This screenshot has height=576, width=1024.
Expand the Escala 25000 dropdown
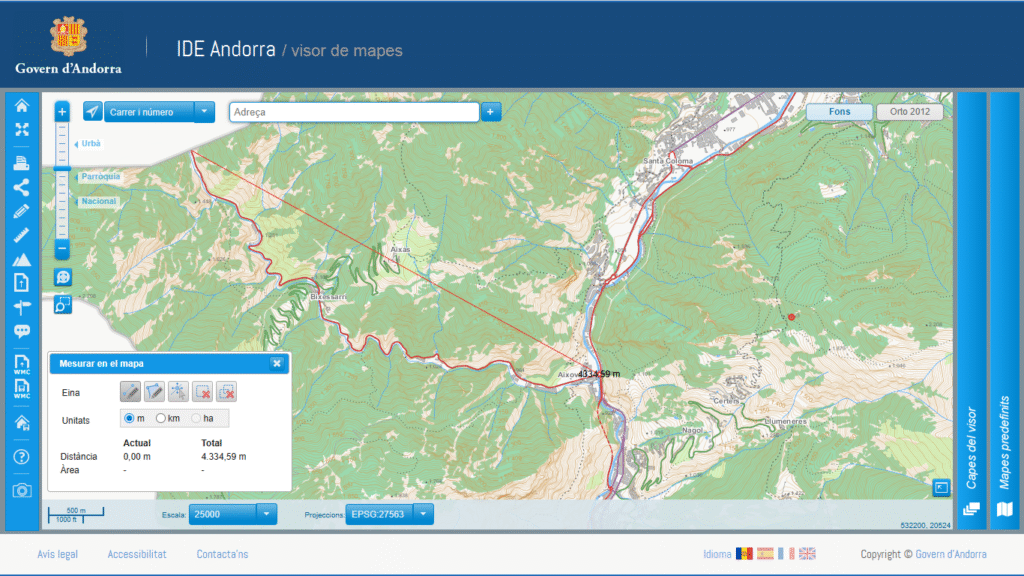(x=266, y=514)
